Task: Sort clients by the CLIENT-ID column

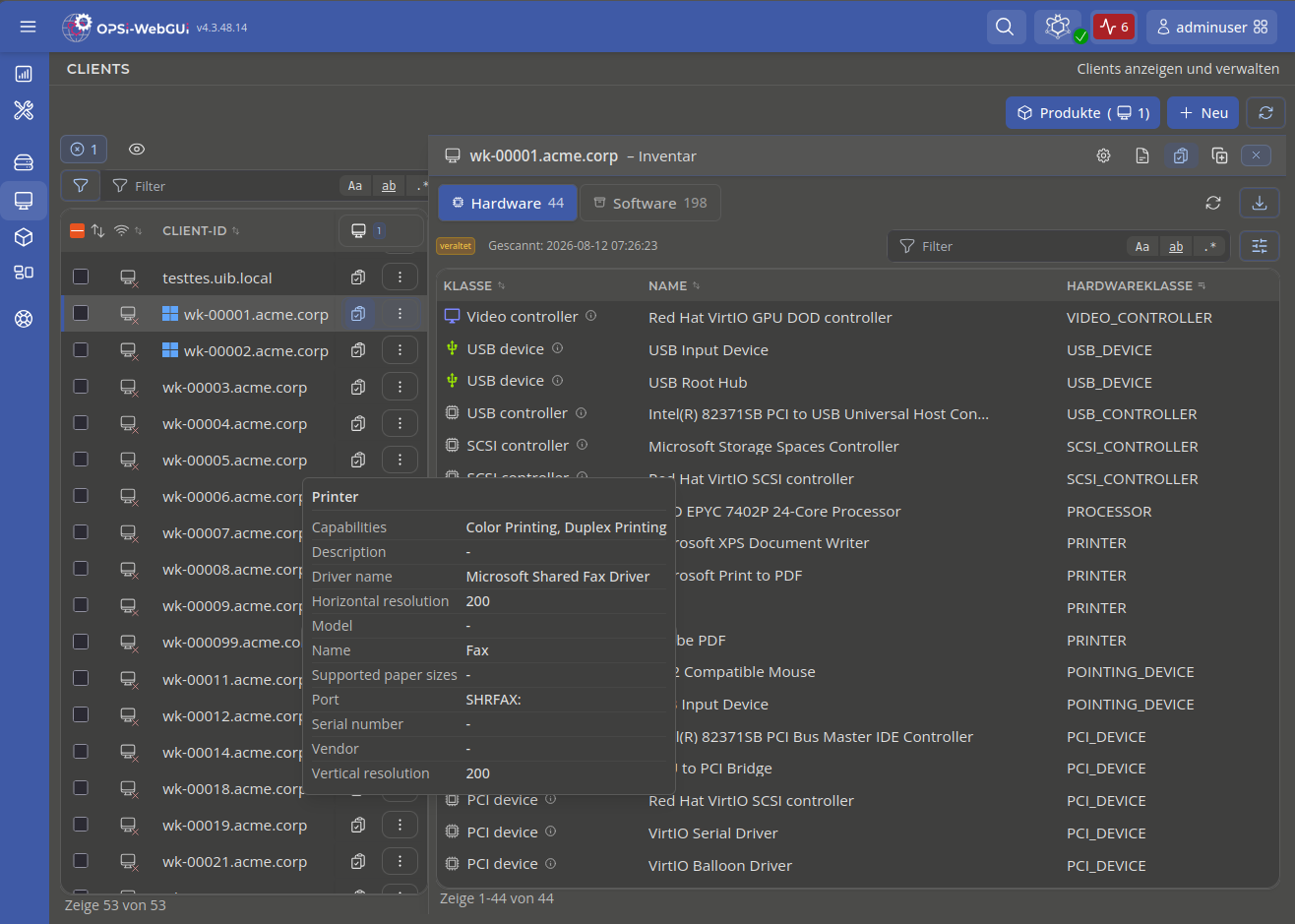Action: tap(201, 231)
